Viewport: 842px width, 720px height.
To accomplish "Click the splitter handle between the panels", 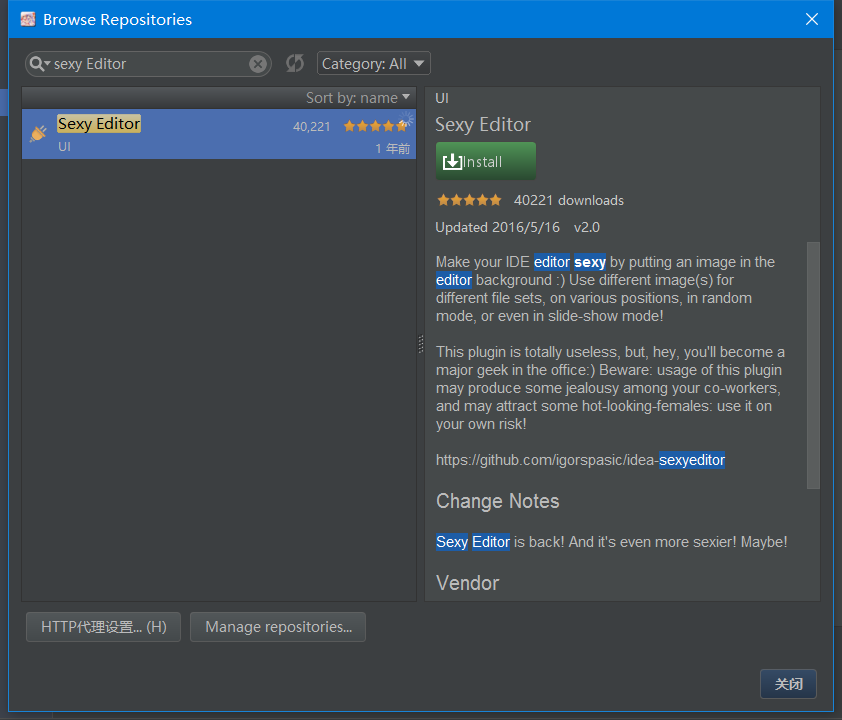I will pos(420,344).
